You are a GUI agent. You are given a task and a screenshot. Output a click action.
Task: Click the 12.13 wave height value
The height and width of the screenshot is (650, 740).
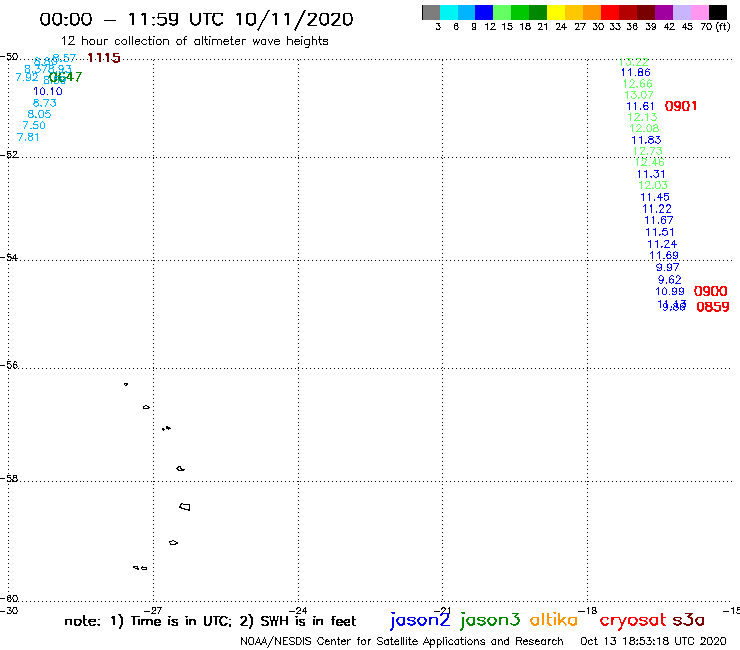[642, 117]
